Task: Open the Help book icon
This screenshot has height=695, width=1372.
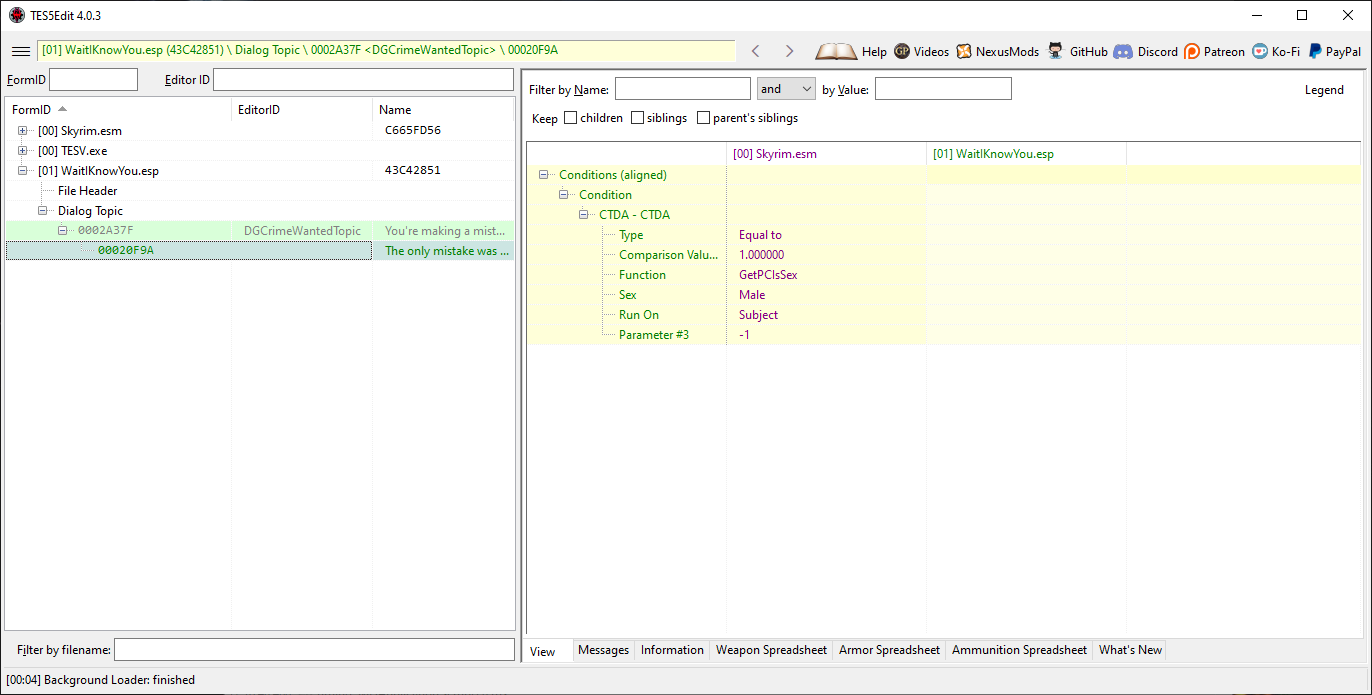Action: pyautogui.click(x=836, y=51)
